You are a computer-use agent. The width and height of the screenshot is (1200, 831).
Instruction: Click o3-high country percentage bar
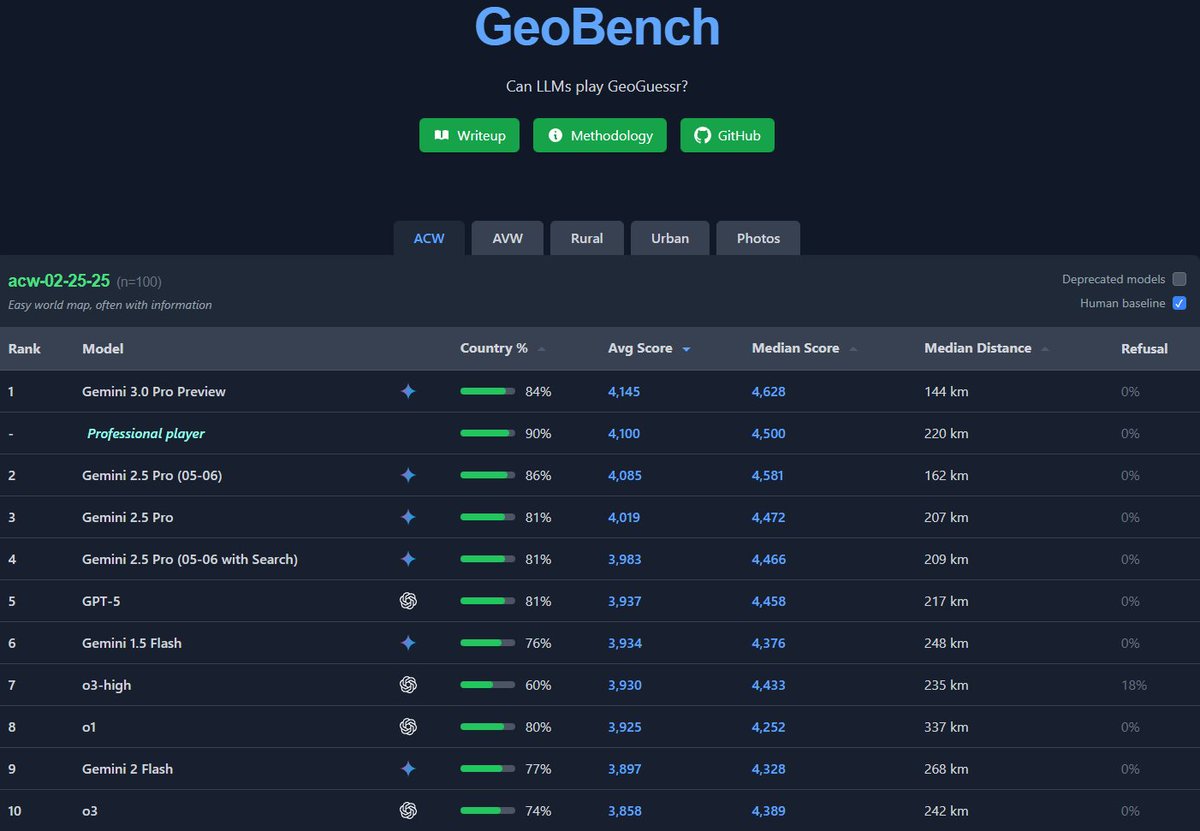point(488,685)
